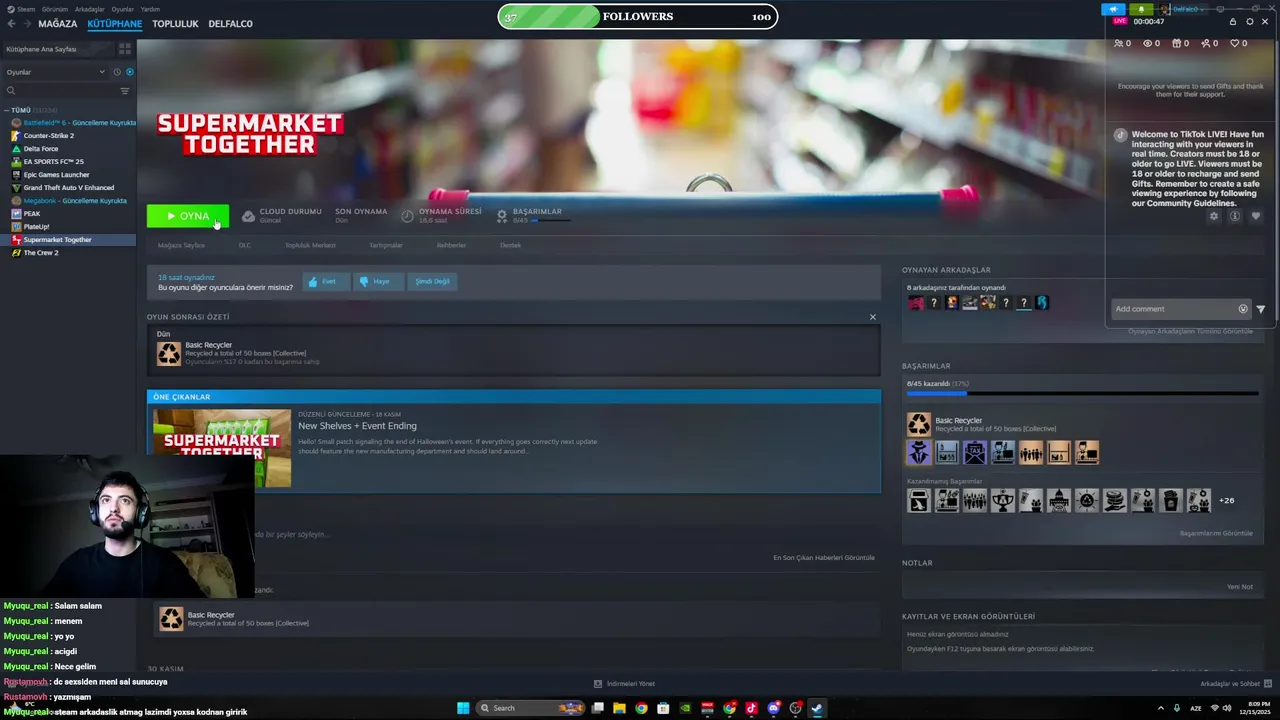1280x720 pixels.
Task: Open the Arkadaşlar menu
Action: coord(90,9)
